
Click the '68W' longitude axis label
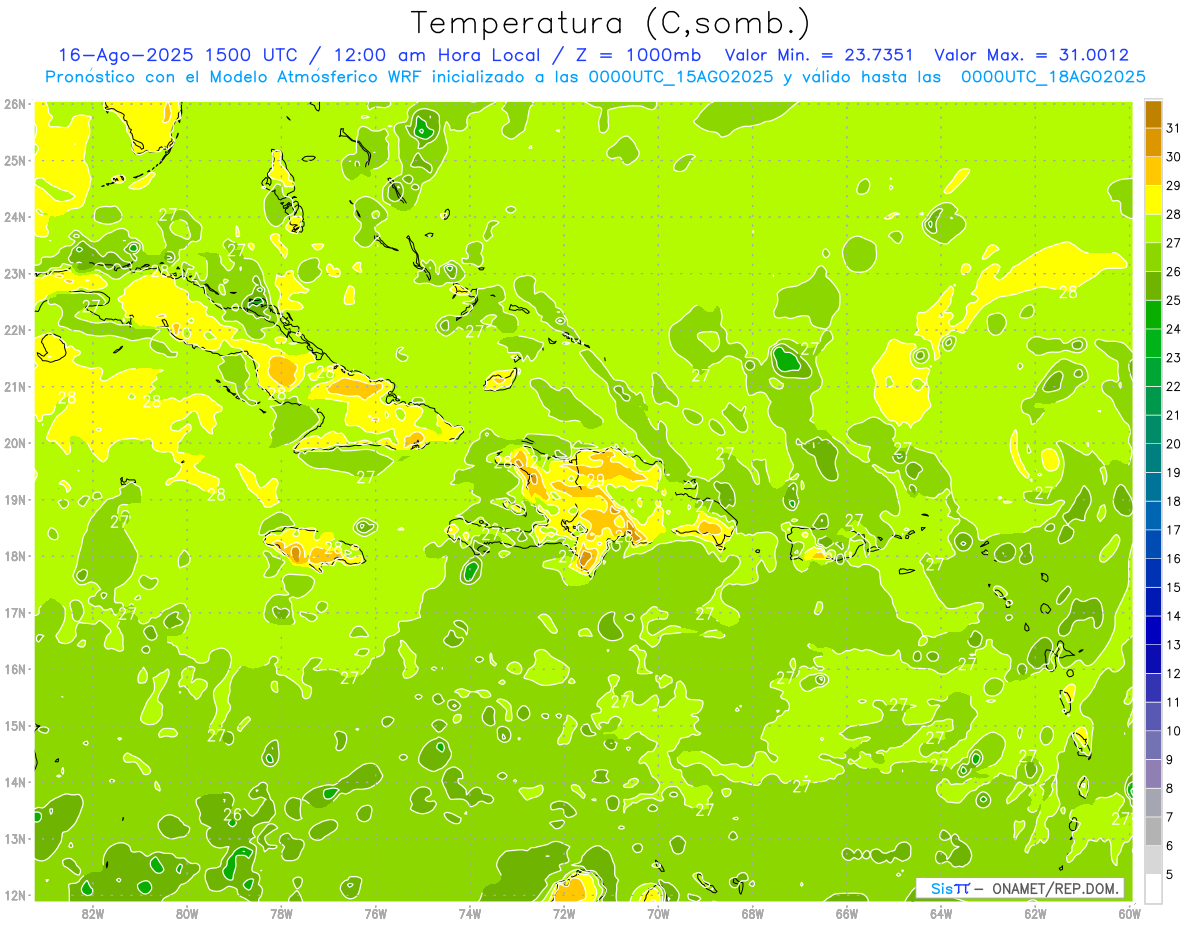pos(753,913)
